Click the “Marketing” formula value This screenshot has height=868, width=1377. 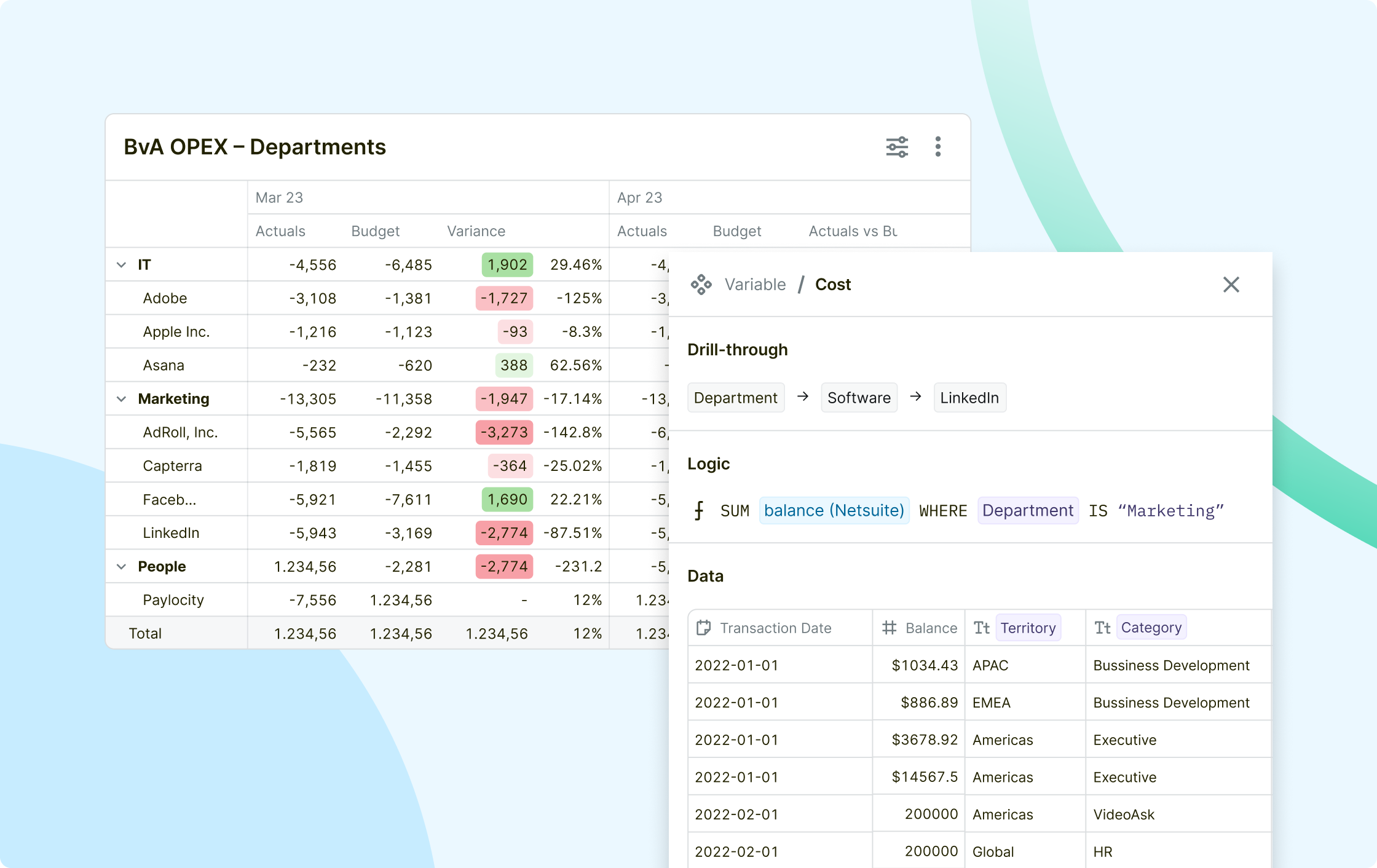click(x=1170, y=511)
